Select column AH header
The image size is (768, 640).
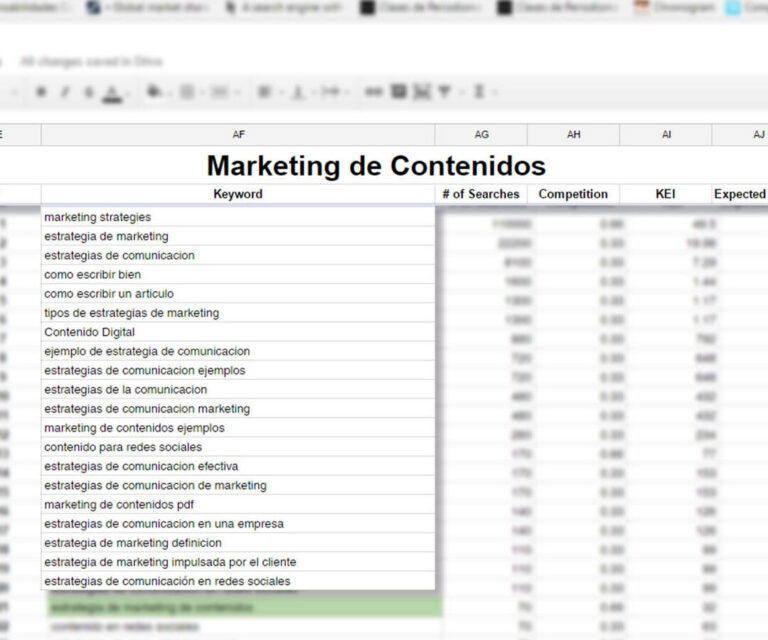pyautogui.click(x=573, y=135)
